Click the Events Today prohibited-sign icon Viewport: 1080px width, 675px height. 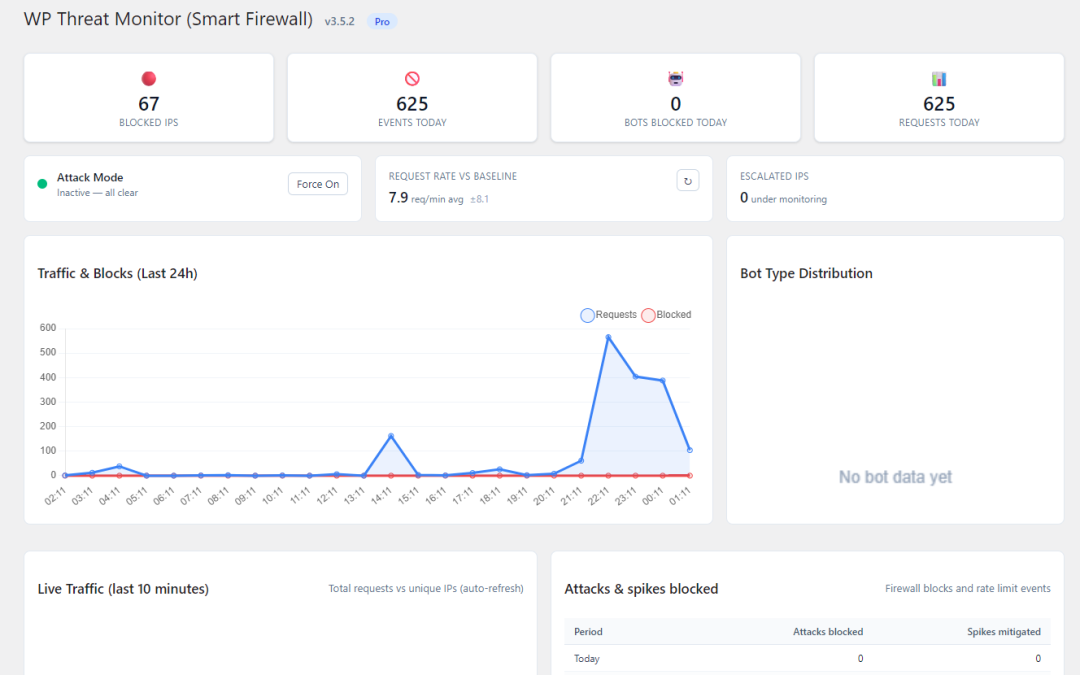[x=412, y=79]
